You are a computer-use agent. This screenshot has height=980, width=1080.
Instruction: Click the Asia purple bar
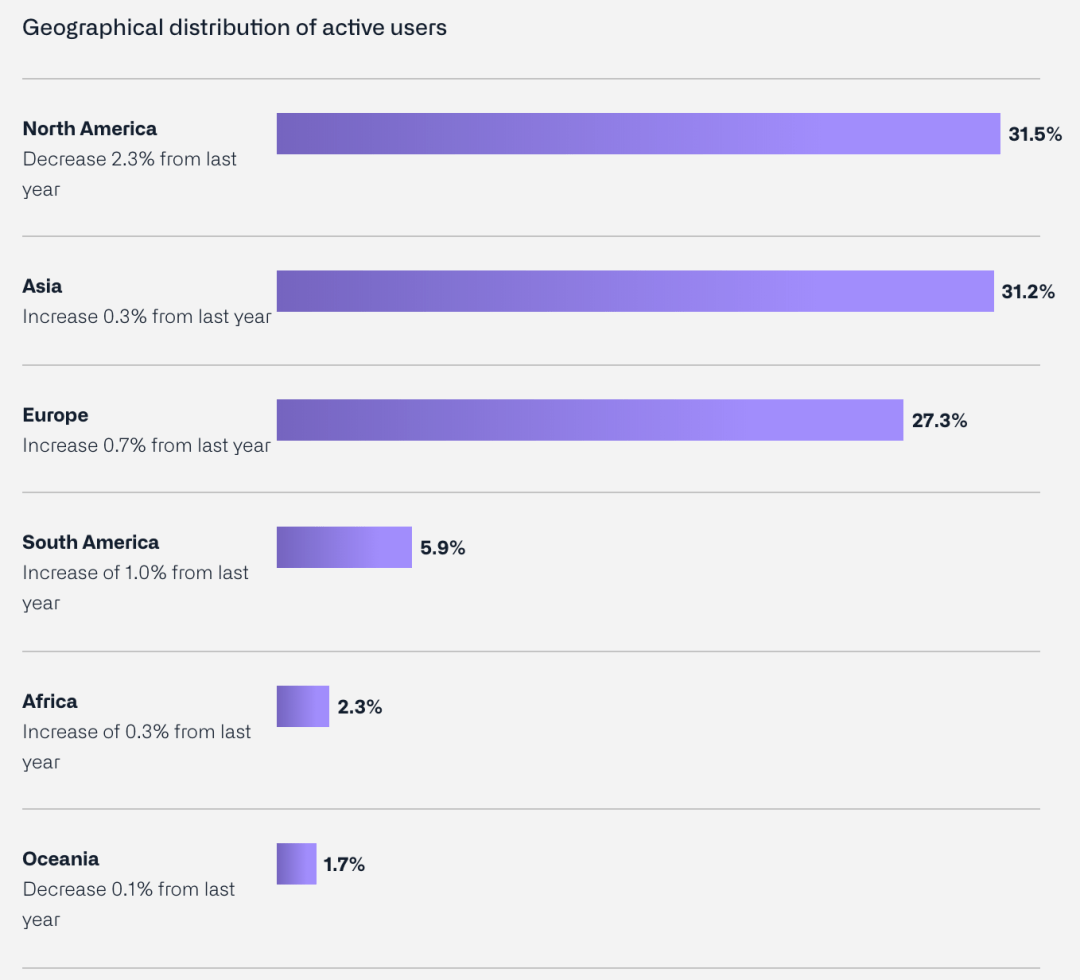(635, 291)
